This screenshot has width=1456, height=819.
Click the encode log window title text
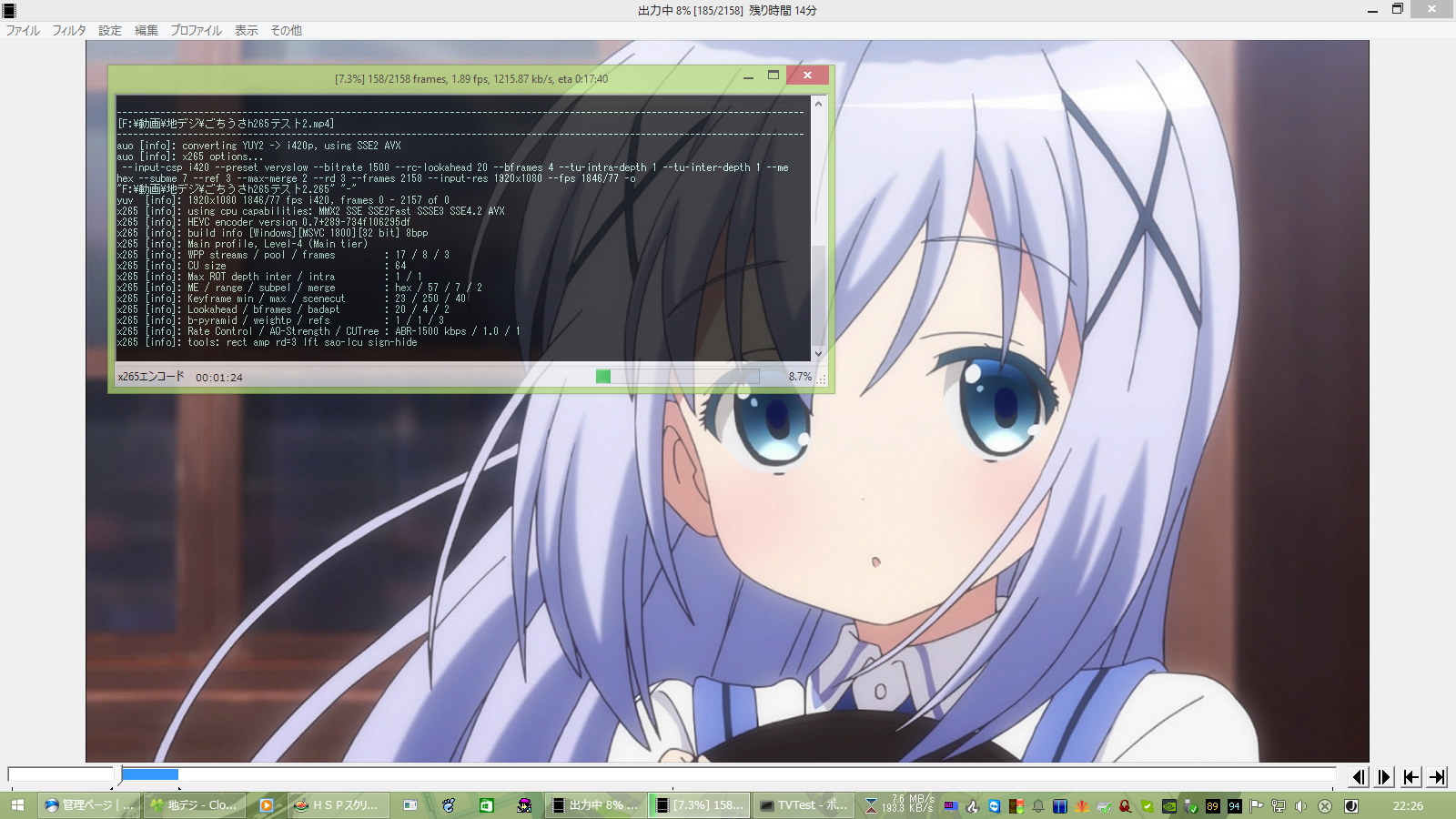[x=471, y=78]
